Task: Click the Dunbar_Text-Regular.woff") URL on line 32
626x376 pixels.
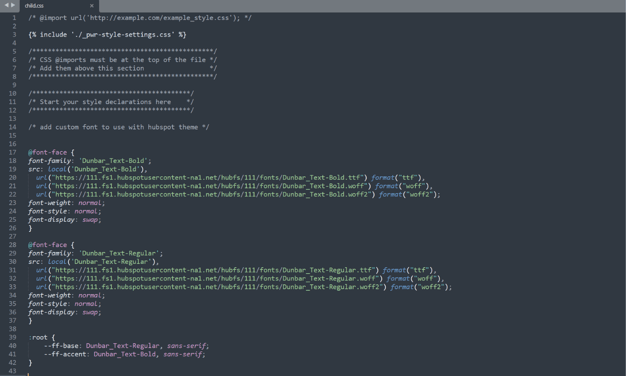Action: 209,279
